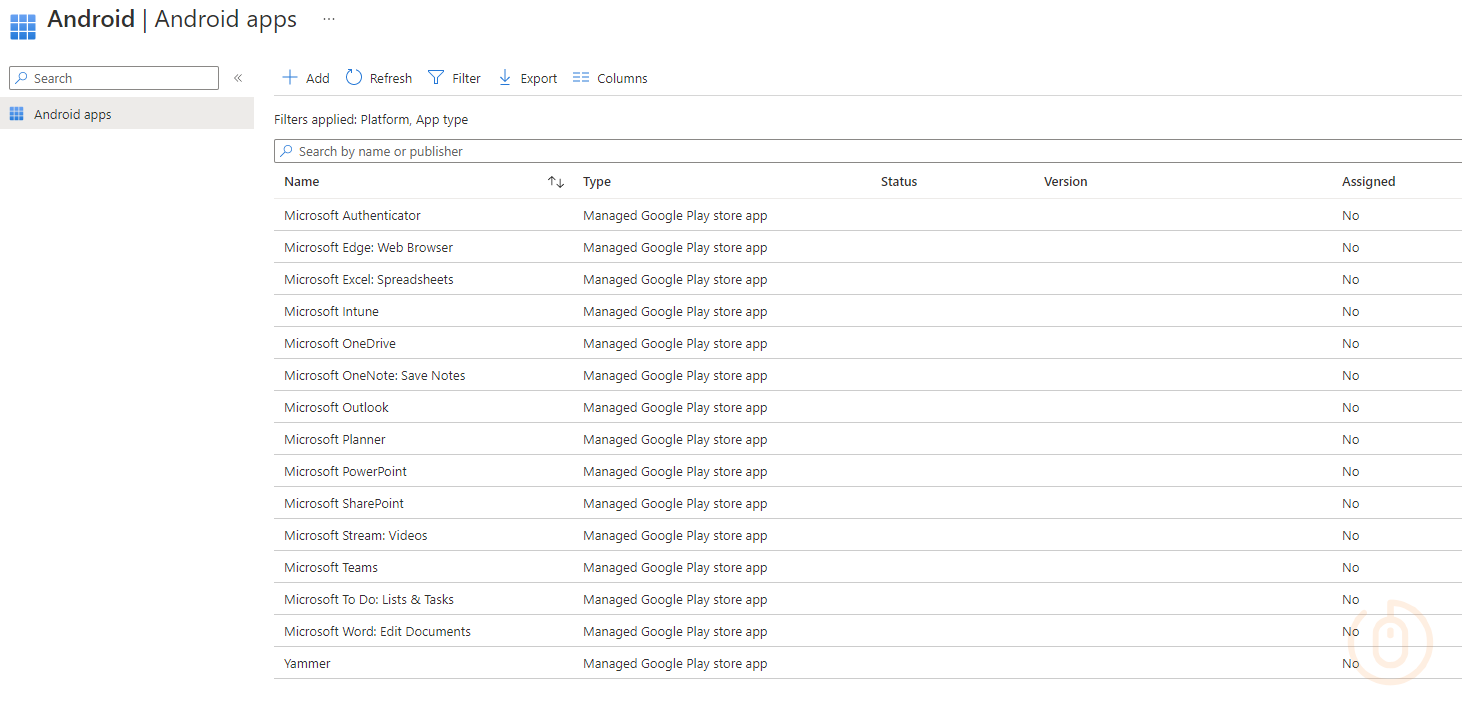This screenshot has height=714, width=1462.
Task: Collapse the sidebar with double chevron
Action: (x=238, y=78)
